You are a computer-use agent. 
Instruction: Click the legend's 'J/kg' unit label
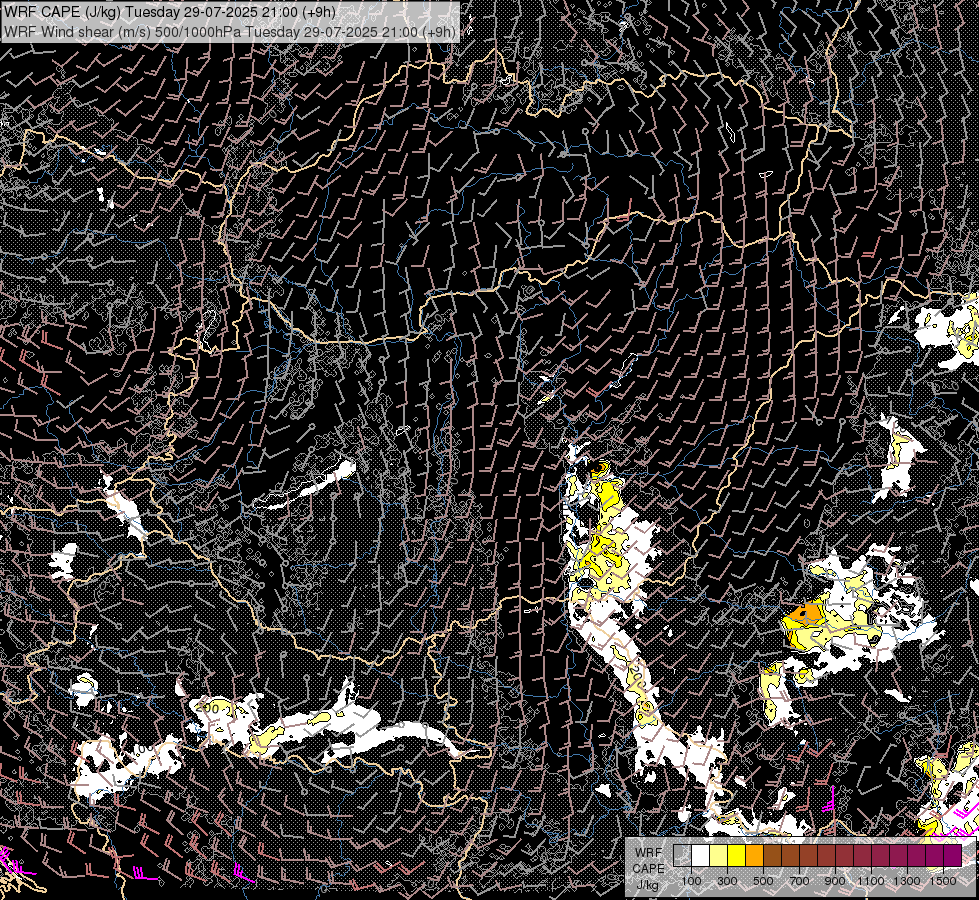click(x=647, y=885)
